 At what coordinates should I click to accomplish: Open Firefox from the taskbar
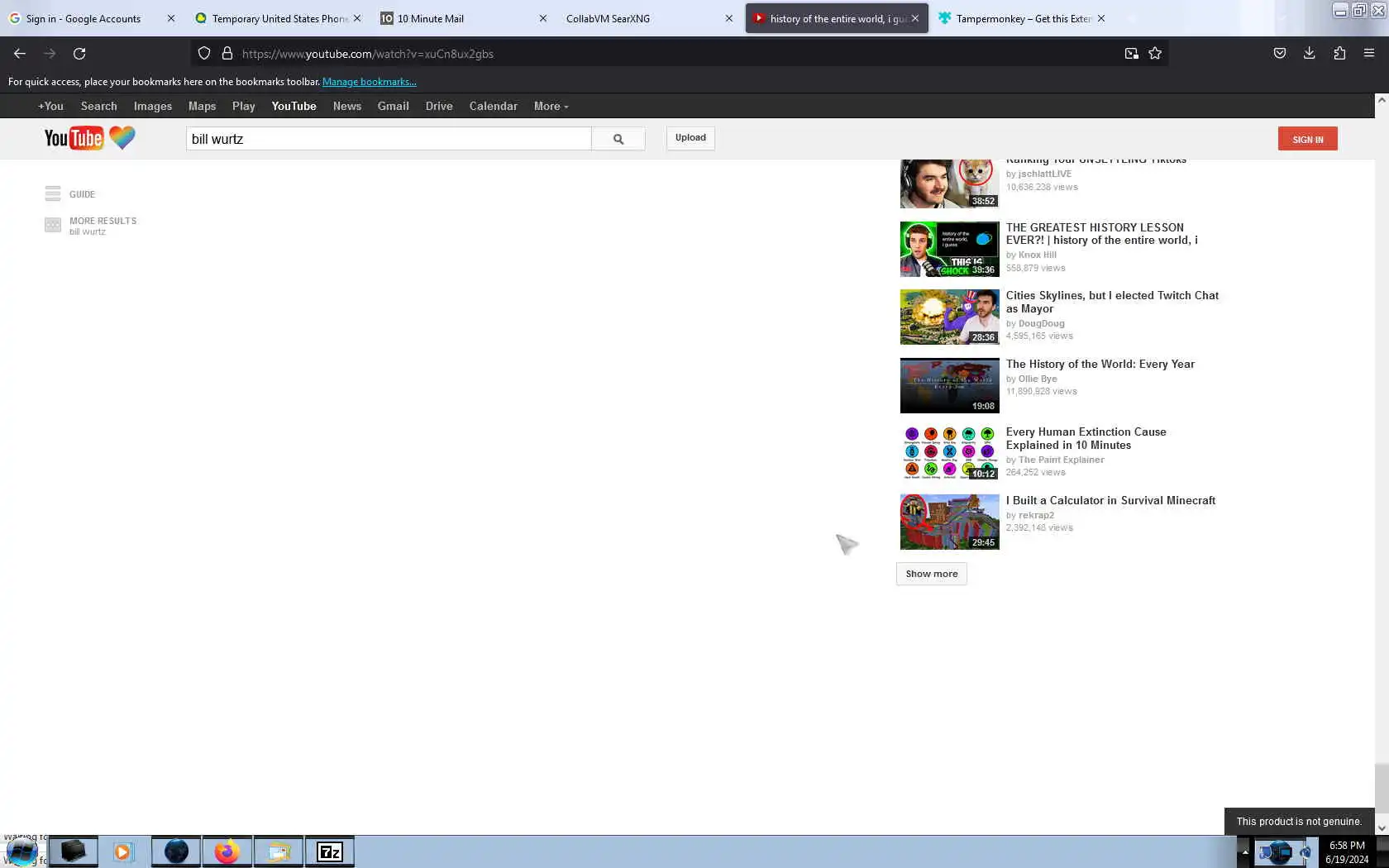pyautogui.click(x=227, y=851)
